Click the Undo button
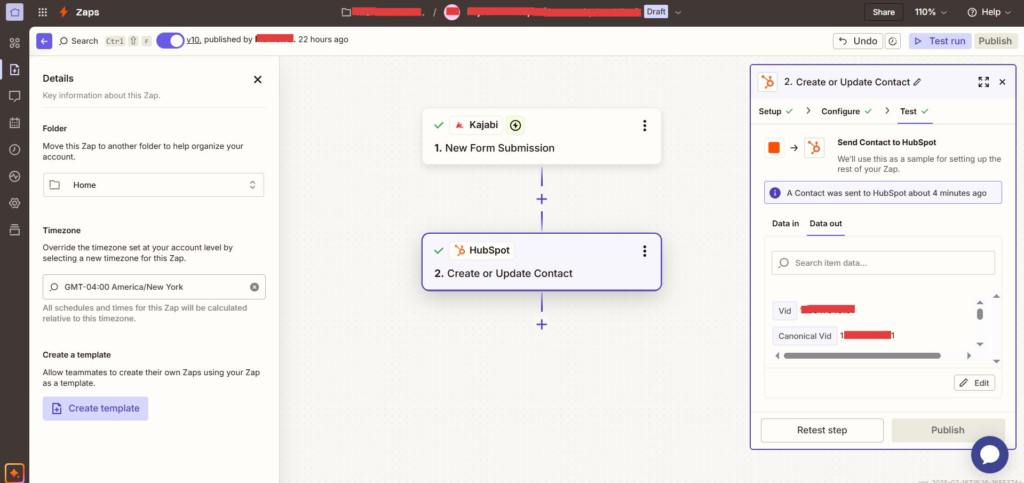The width and height of the screenshot is (1024, 483). tap(857, 41)
